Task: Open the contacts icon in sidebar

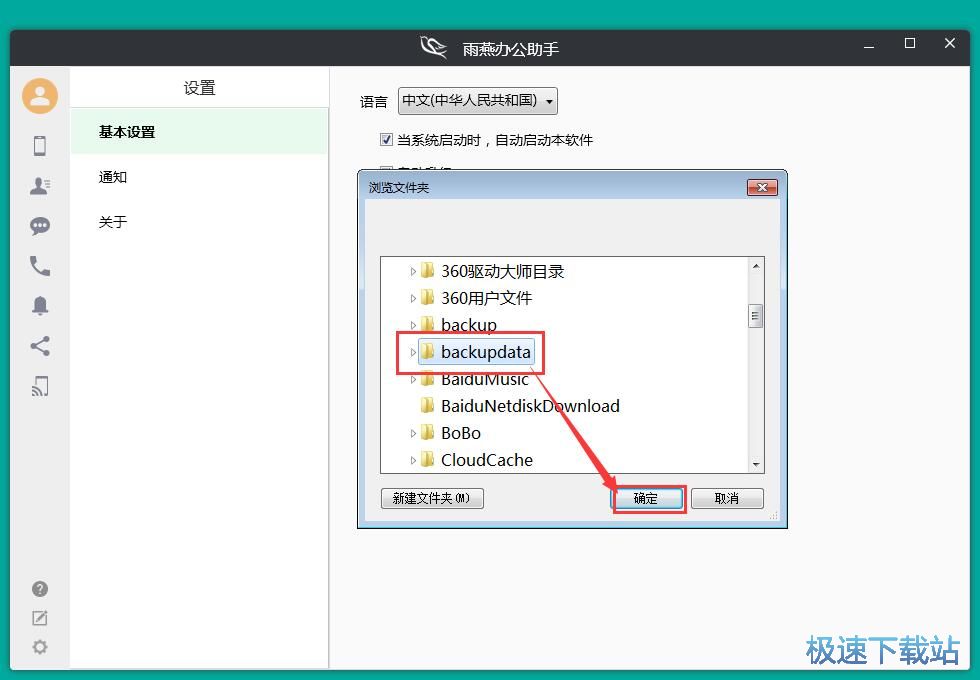Action: click(40, 186)
